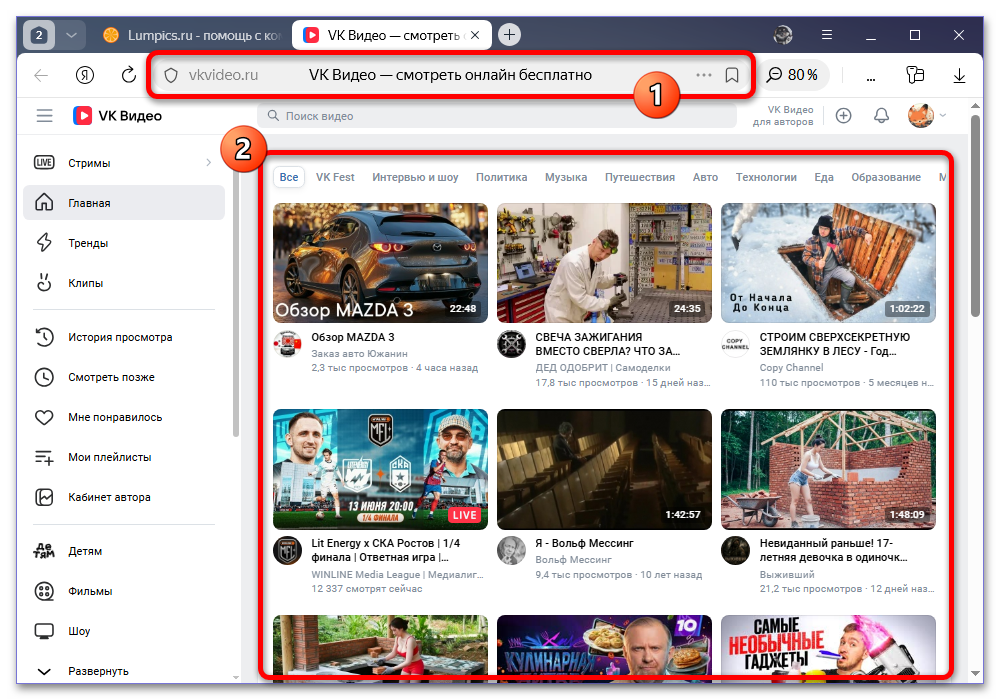Play the Я - Вольф Мессинг thumbnail
Image resolution: width=1000 pixels, height=700 pixels.
pyautogui.click(x=604, y=469)
